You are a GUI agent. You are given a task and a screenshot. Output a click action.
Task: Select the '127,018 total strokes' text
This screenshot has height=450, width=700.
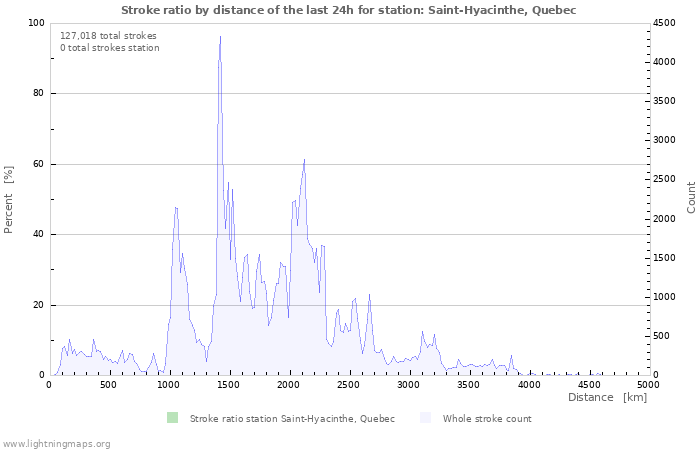point(108,36)
